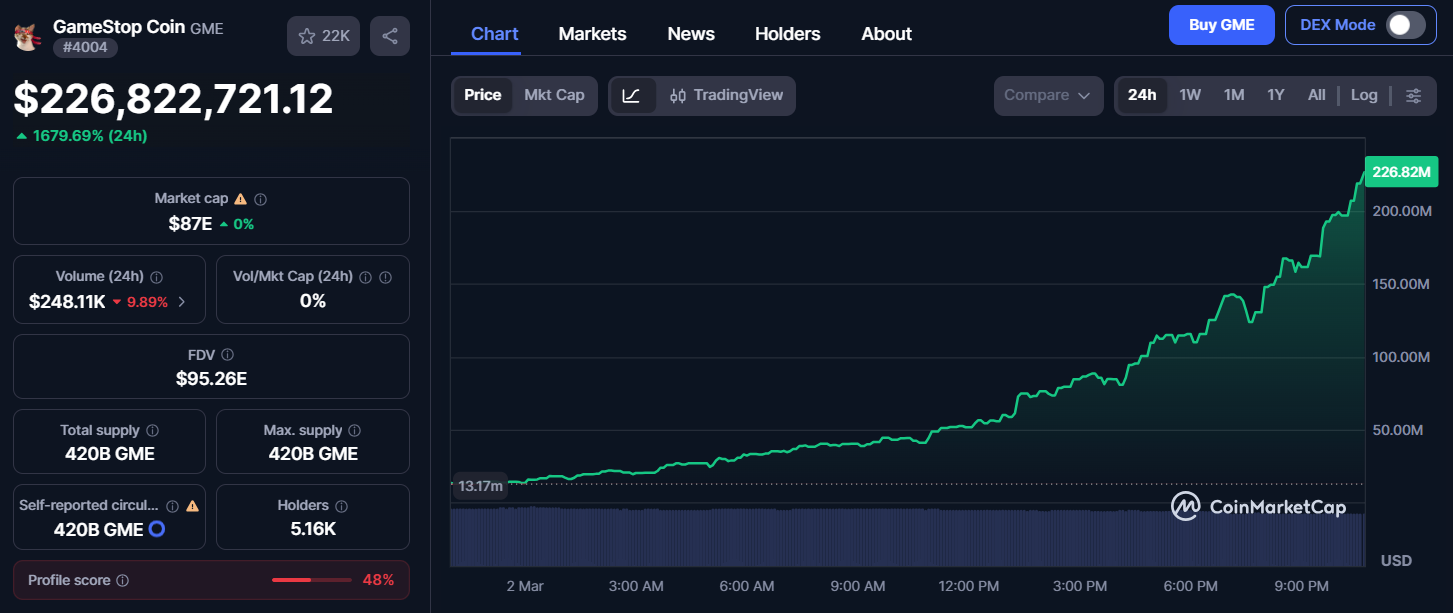Open TradingView candlestick chart view

click(x=726, y=96)
